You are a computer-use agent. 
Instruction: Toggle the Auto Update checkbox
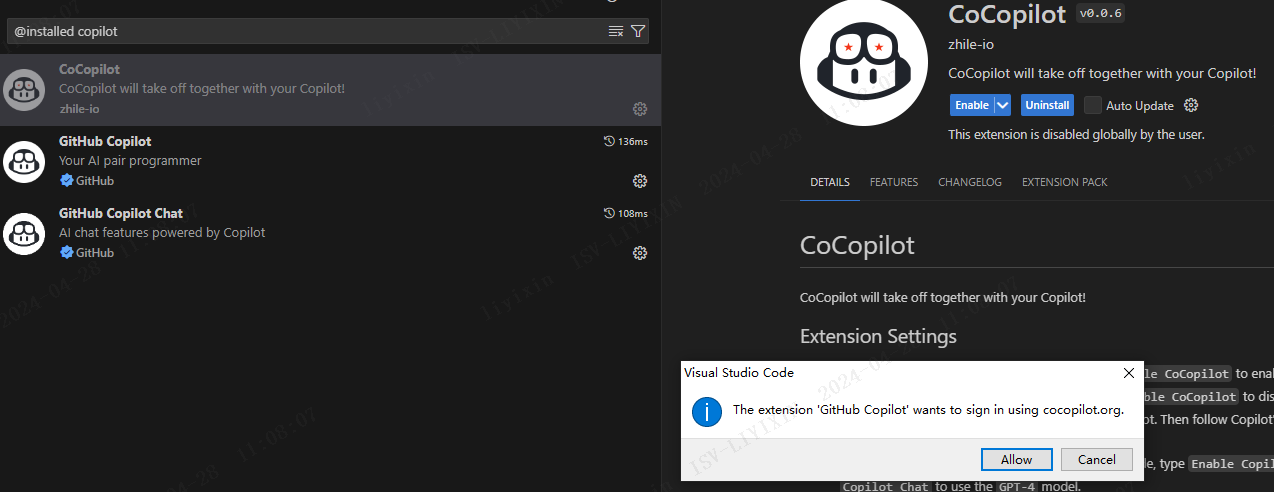(x=1093, y=105)
